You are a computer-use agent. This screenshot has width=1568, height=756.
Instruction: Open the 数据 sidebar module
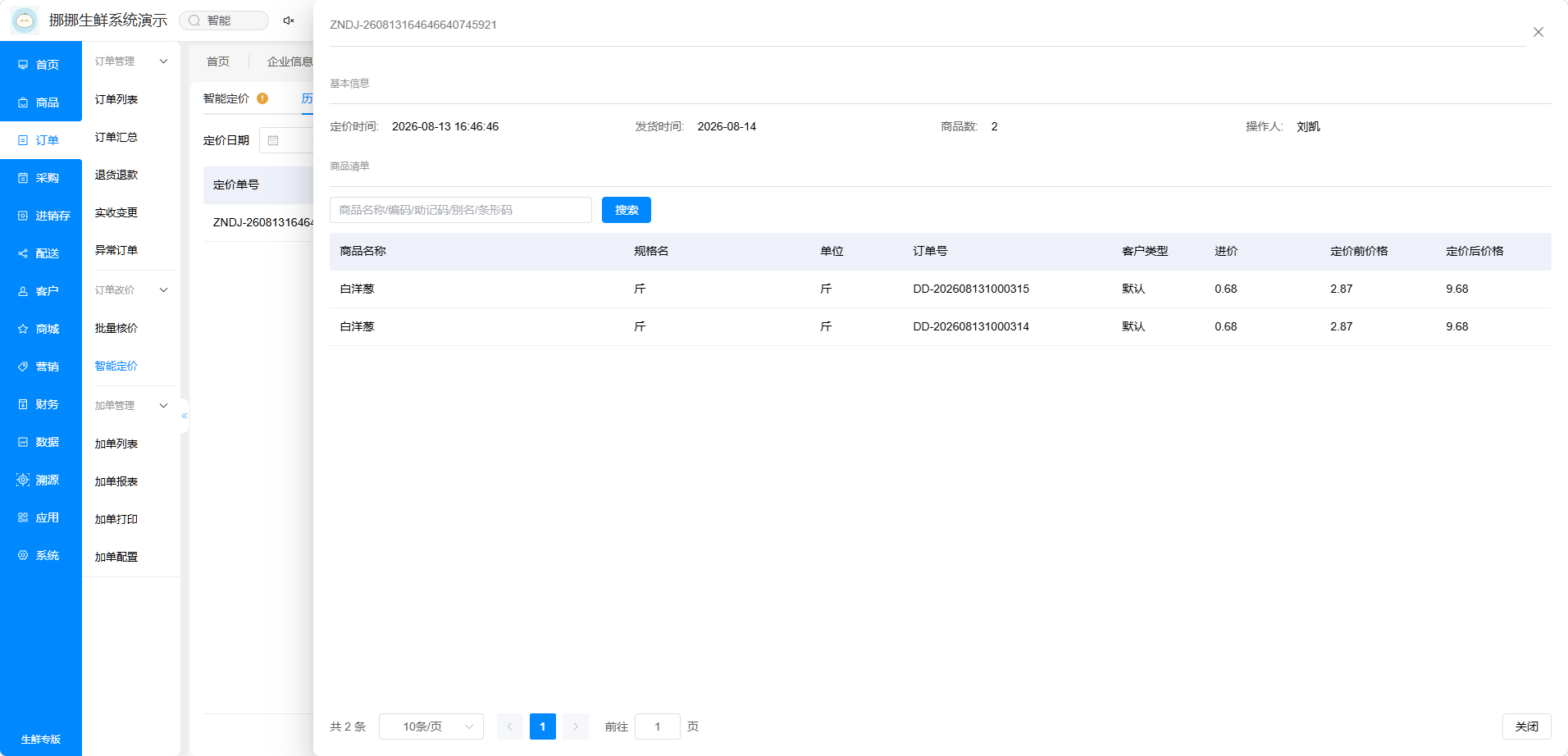pyautogui.click(x=40, y=442)
